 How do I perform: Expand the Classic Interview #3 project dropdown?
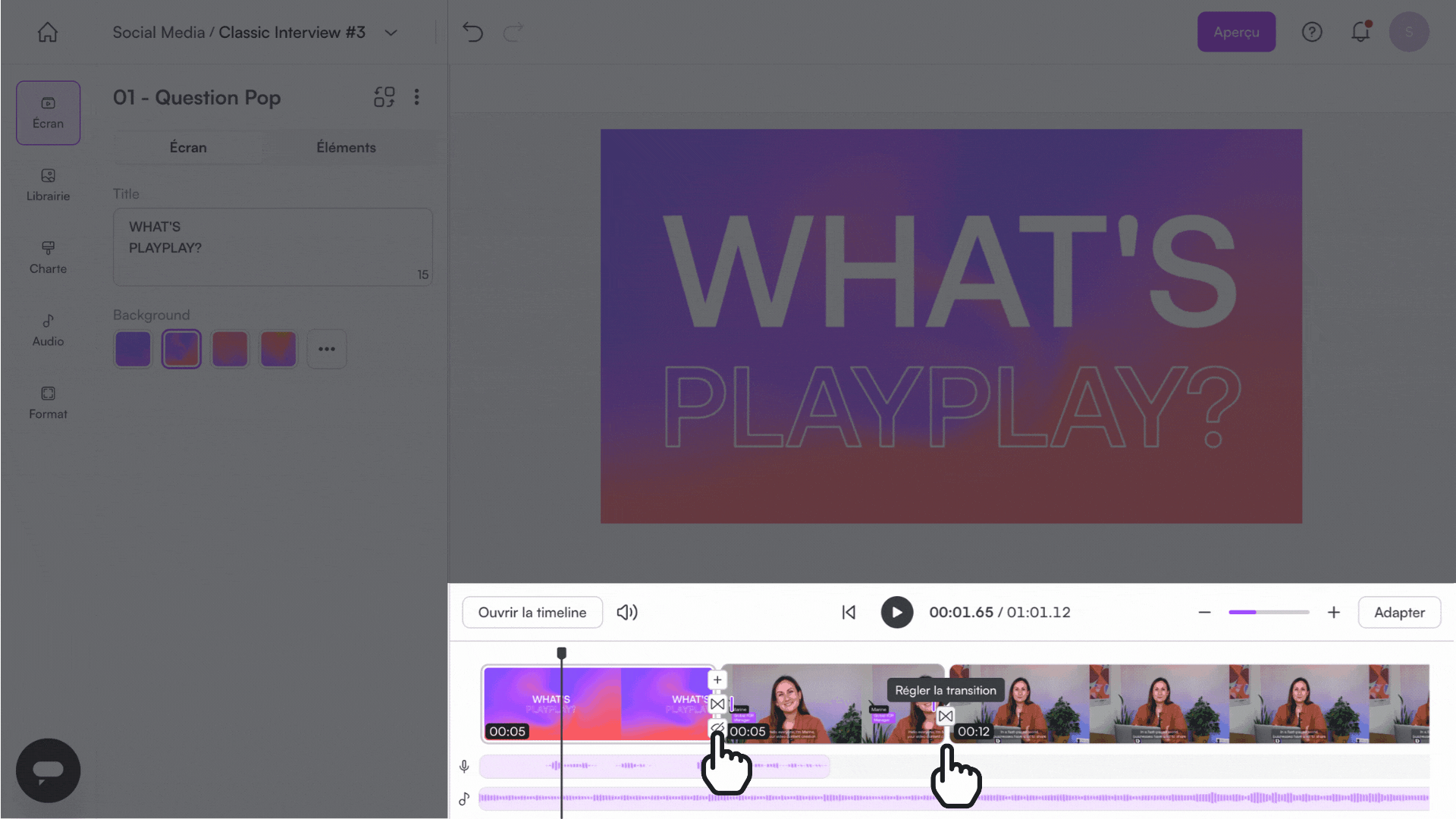pos(391,33)
